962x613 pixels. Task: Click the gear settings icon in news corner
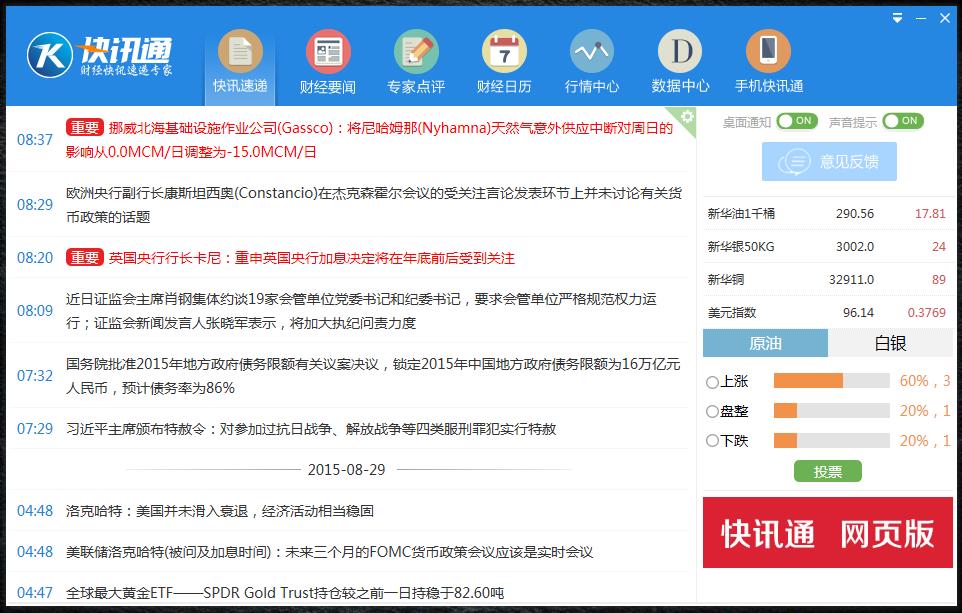[x=686, y=117]
